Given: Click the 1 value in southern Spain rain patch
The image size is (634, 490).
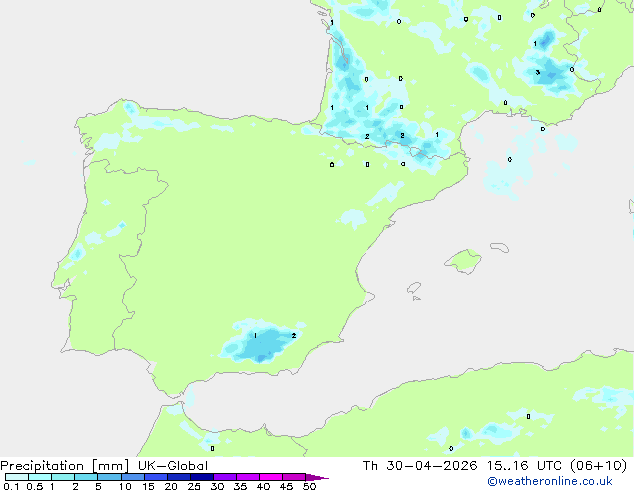Looking at the screenshot, I should (x=255, y=336).
